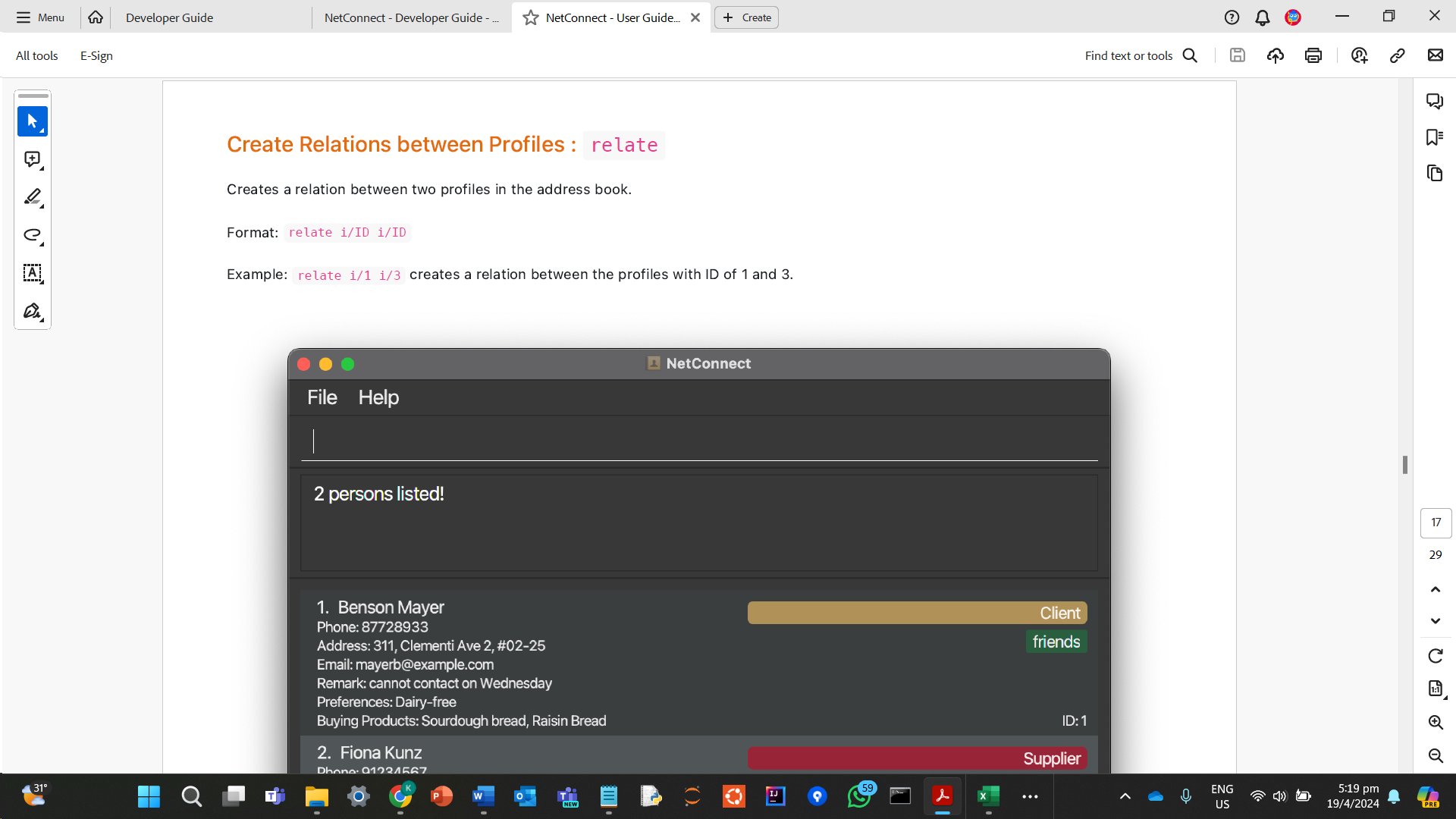1456x819 pixels.
Task: Open E-Sign option
Action: coord(96,55)
